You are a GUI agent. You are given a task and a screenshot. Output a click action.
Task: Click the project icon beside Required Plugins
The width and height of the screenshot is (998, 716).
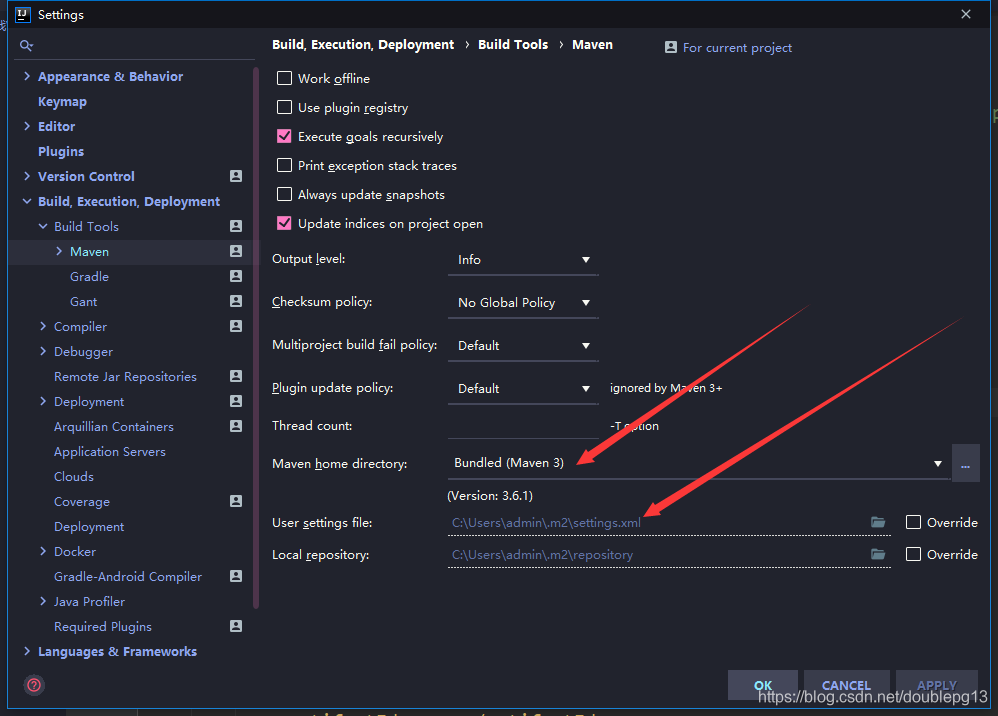(x=236, y=626)
